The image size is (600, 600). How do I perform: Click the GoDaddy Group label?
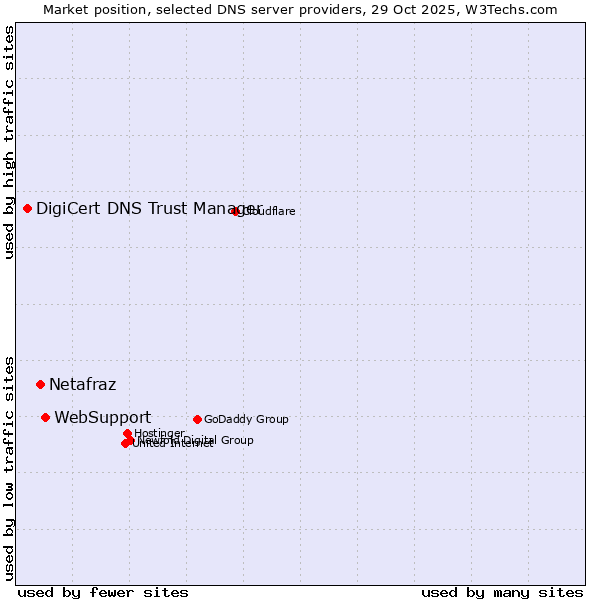pyautogui.click(x=246, y=419)
